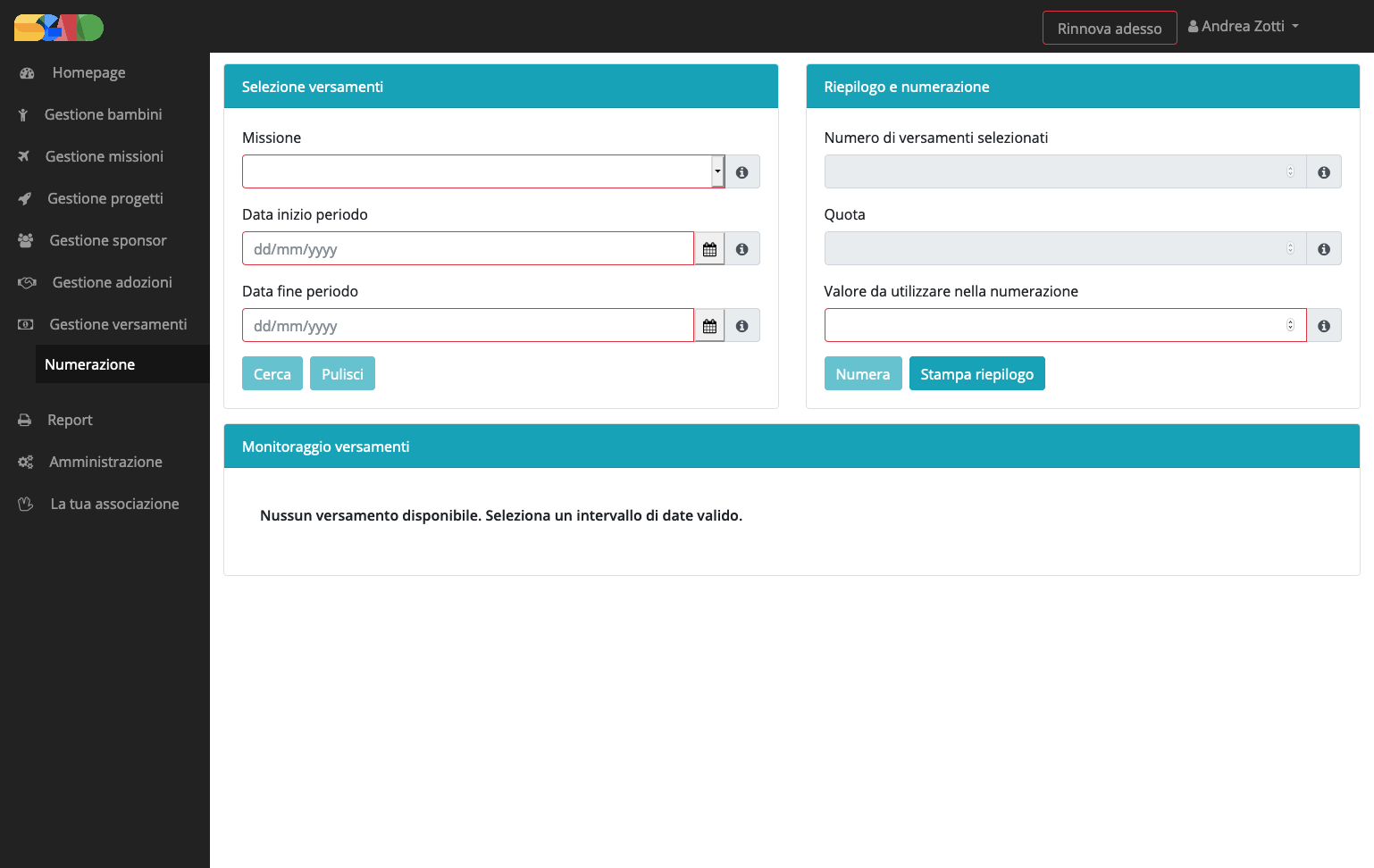This screenshot has height=868, width=1374.
Task: Click the Homepage dashboard icon
Action: point(27,73)
